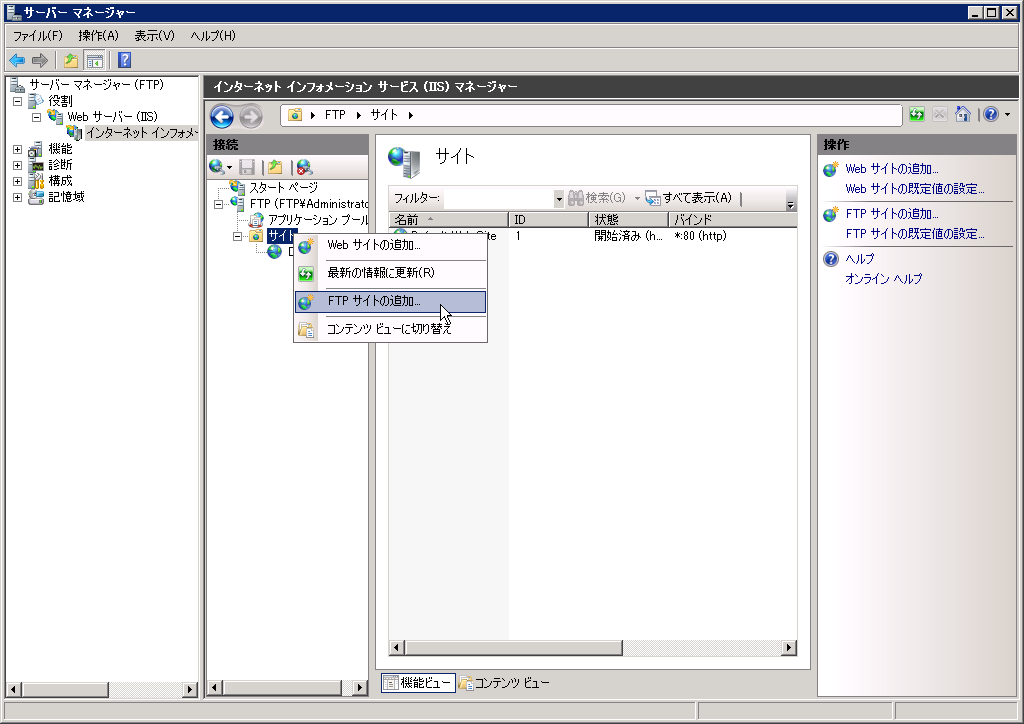Image resolution: width=1024 pixels, height=724 pixels.
Task: Choose '最新の情報に更新(R)' in context menu
Action: 391,273
